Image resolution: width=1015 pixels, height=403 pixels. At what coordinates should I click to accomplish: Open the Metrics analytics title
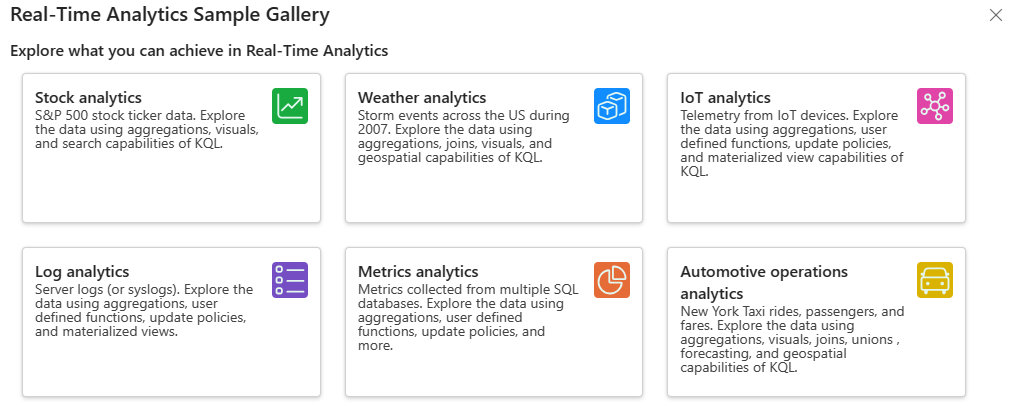[x=418, y=272]
